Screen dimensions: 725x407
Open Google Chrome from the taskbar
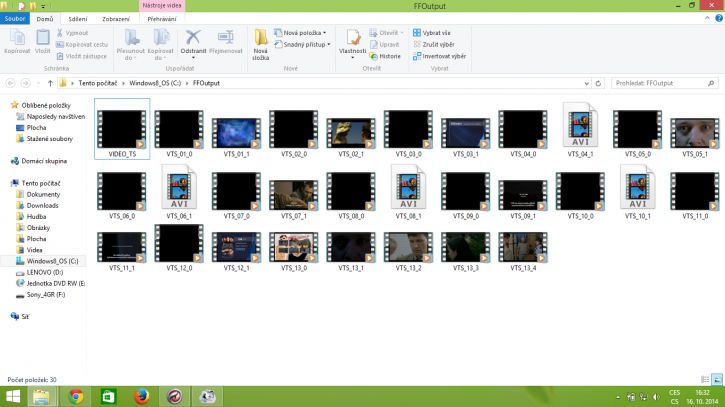(x=76, y=396)
